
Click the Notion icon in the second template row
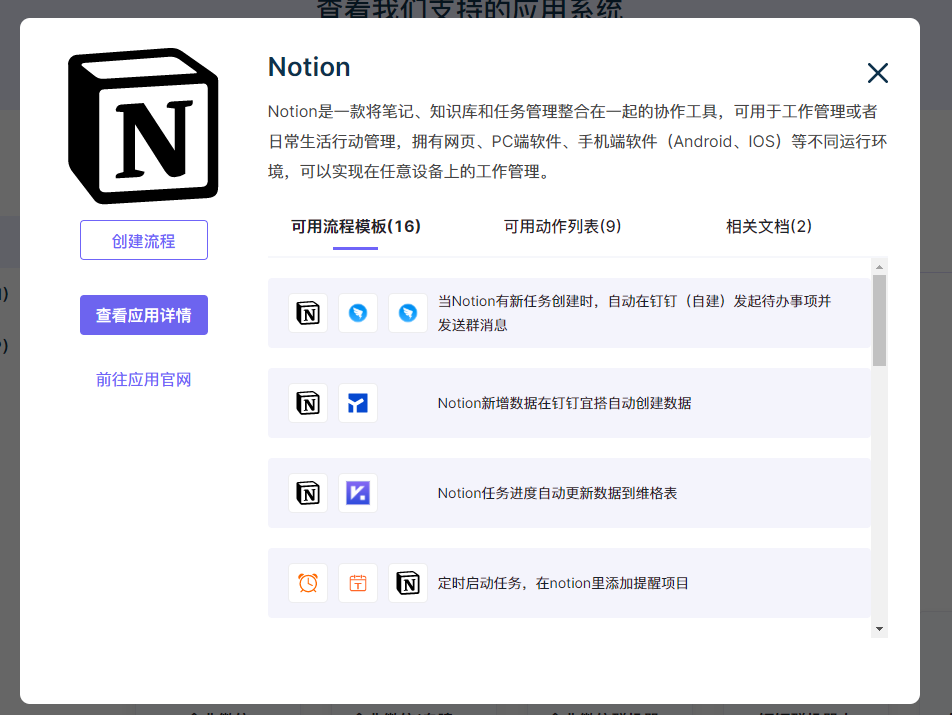pos(307,402)
